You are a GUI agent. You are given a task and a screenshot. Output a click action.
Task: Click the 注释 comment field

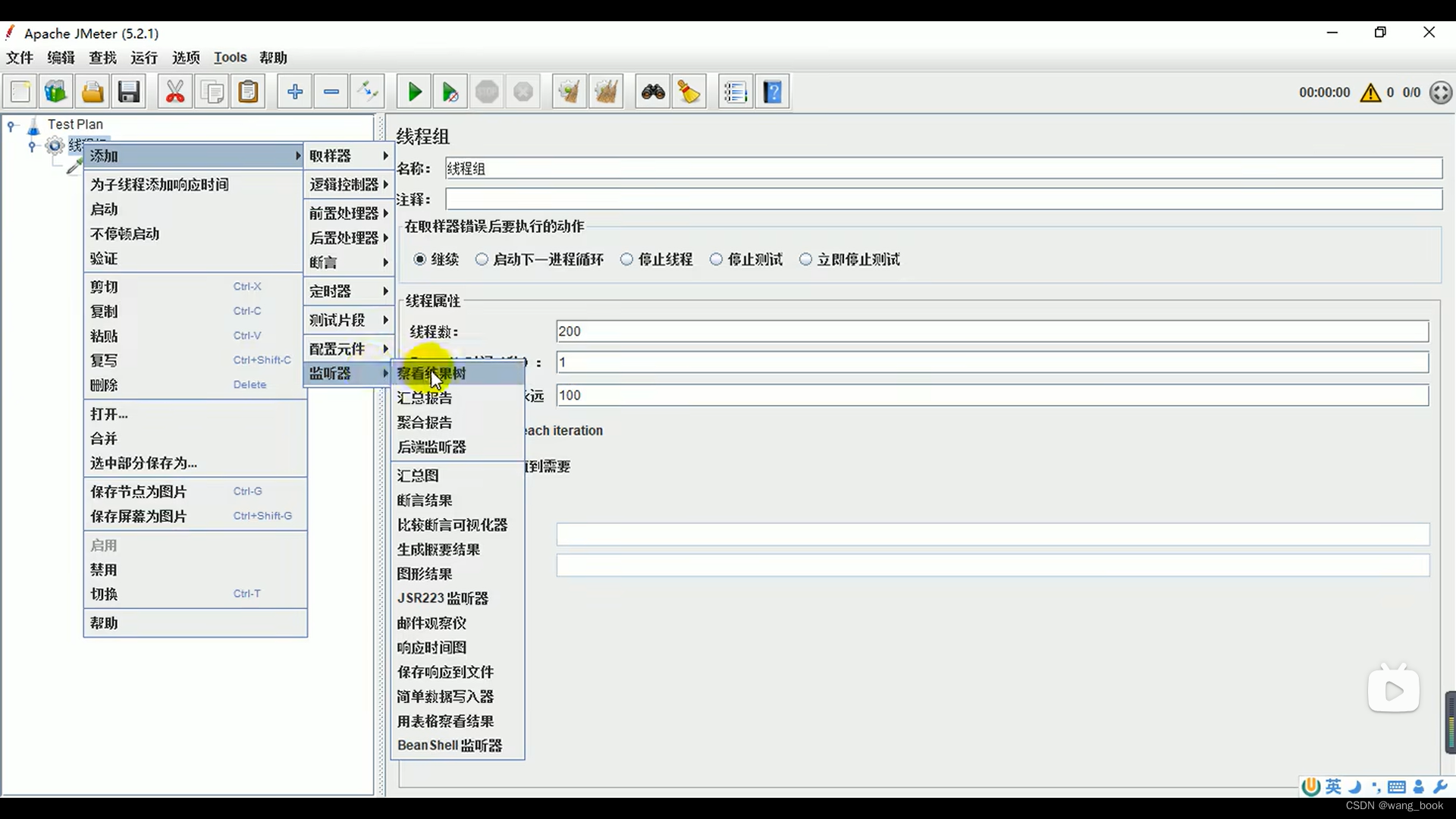pyautogui.click(x=943, y=199)
